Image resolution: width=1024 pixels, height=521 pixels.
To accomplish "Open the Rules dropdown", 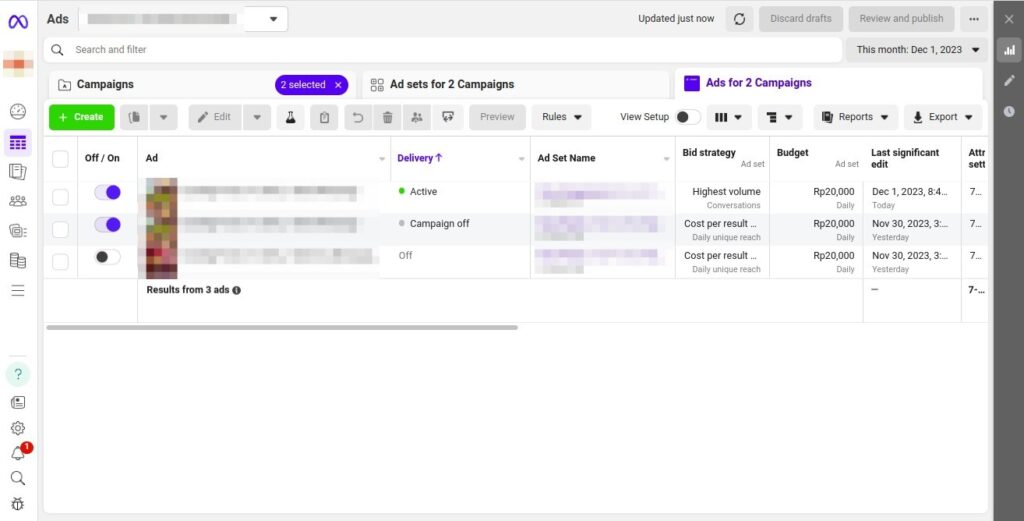I will tap(561, 117).
